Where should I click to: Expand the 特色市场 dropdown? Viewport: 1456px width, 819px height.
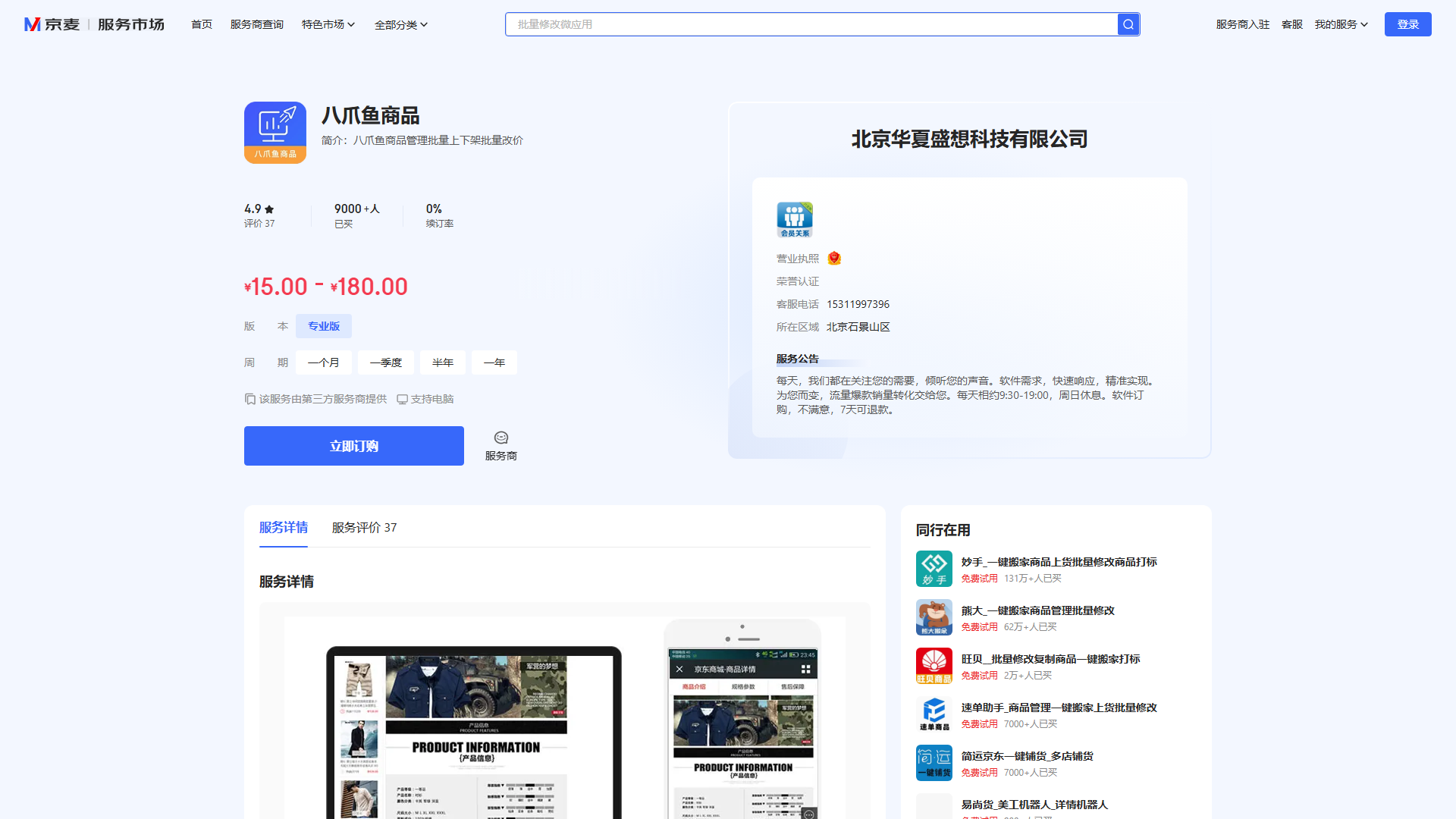click(328, 24)
